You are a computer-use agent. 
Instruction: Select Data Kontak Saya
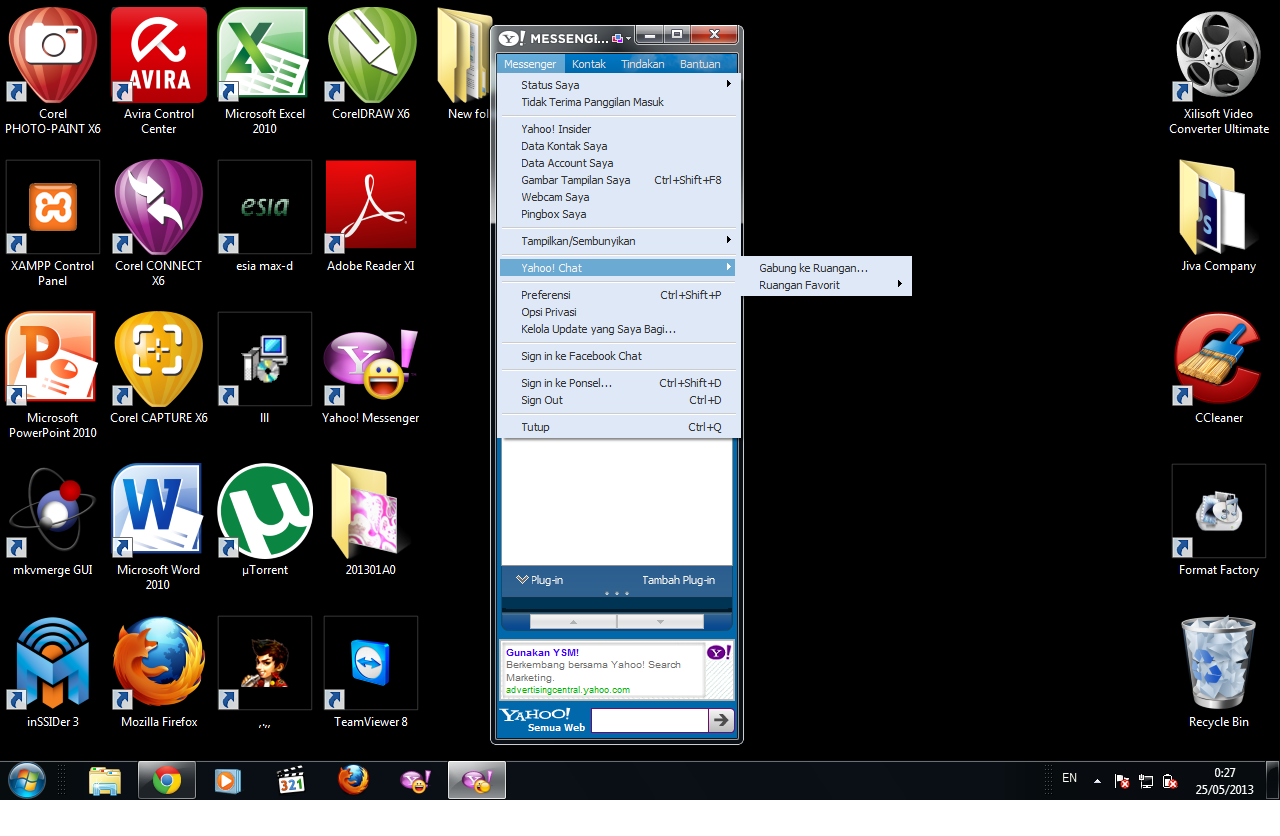[x=618, y=146]
